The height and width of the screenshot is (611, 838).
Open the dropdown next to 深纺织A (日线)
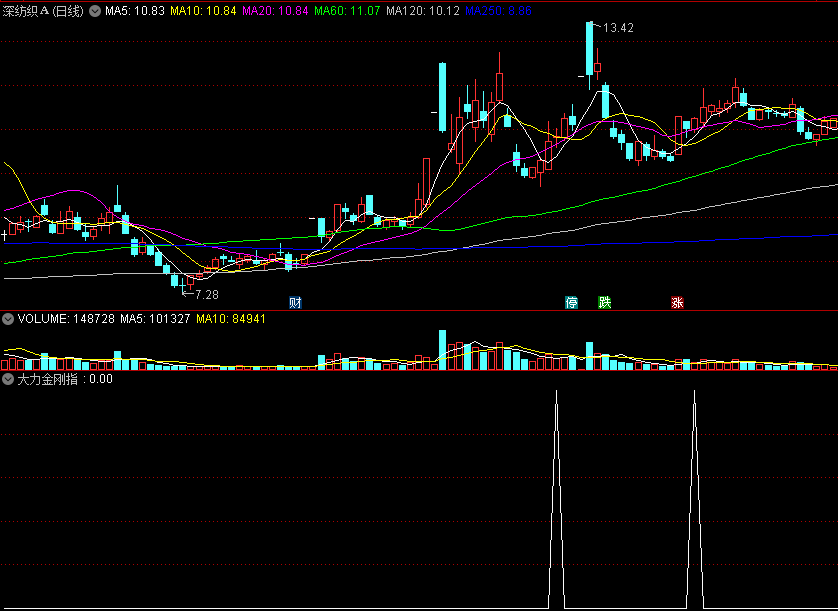[95, 11]
